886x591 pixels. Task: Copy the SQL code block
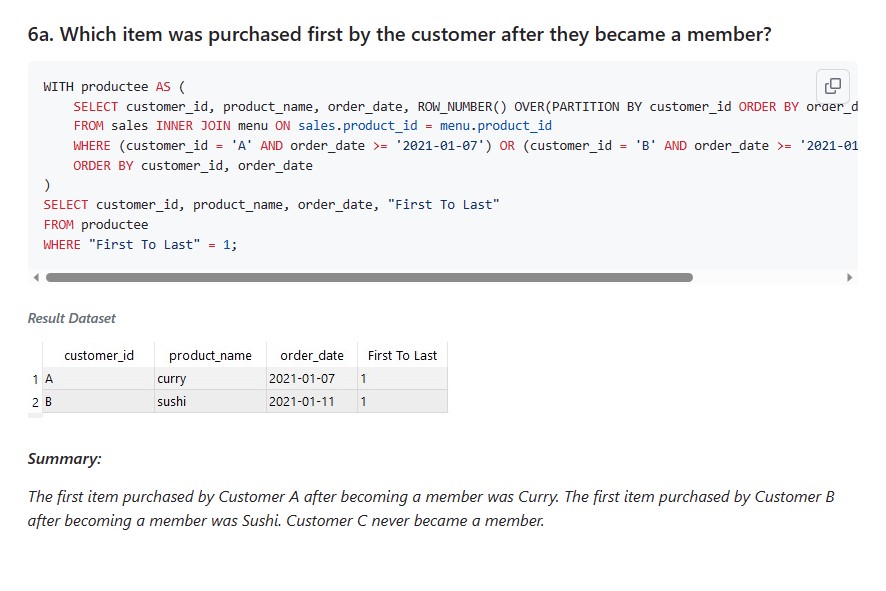pos(832,86)
